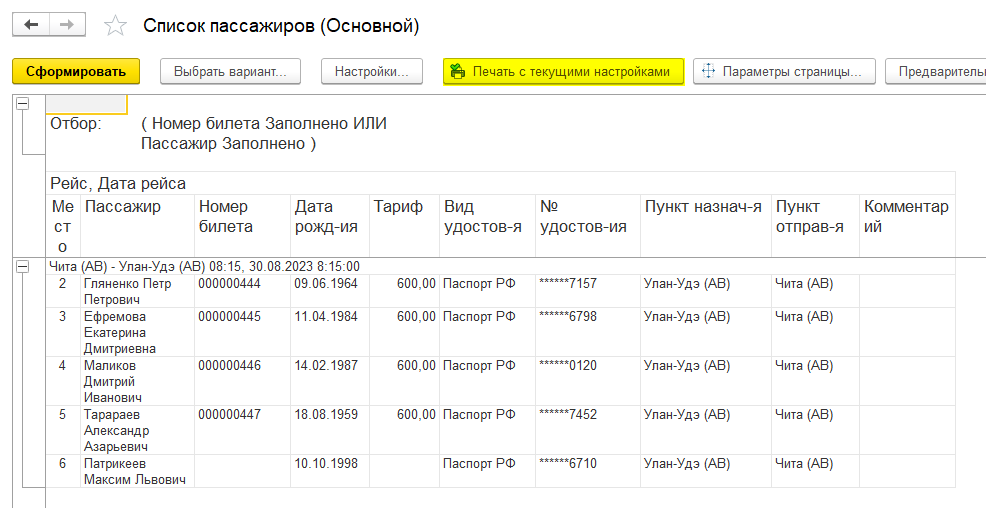Click the printer icon on print button
This screenshot has height=508, width=986.
[x=458, y=71]
